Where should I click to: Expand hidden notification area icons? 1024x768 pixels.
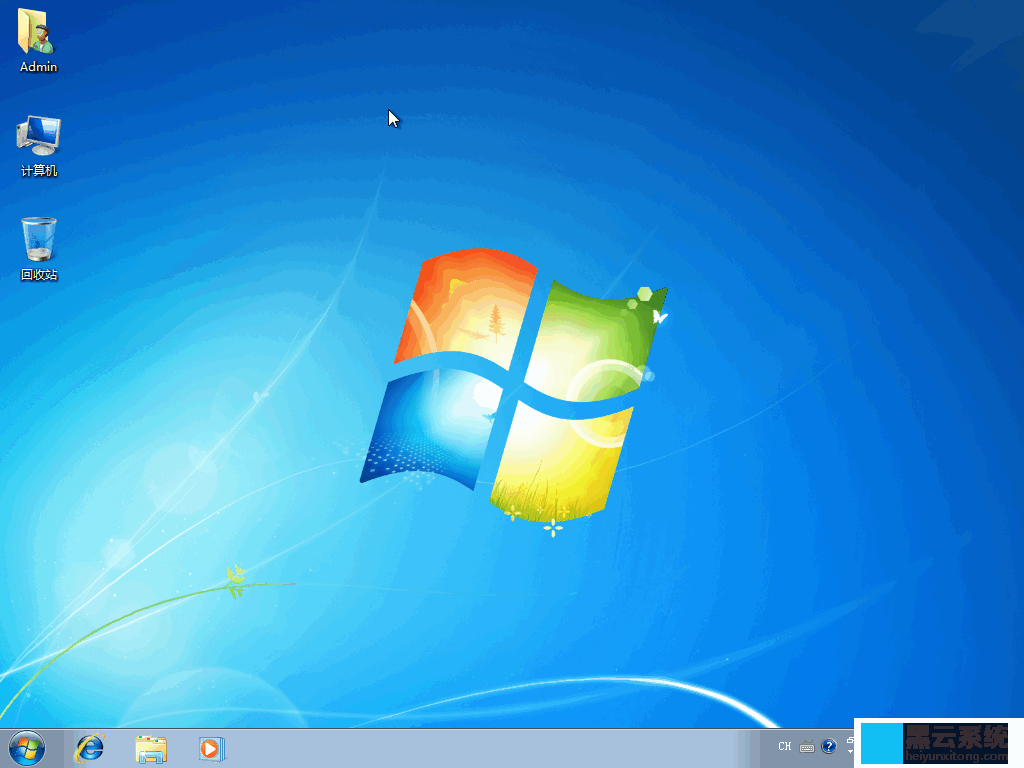(x=850, y=750)
